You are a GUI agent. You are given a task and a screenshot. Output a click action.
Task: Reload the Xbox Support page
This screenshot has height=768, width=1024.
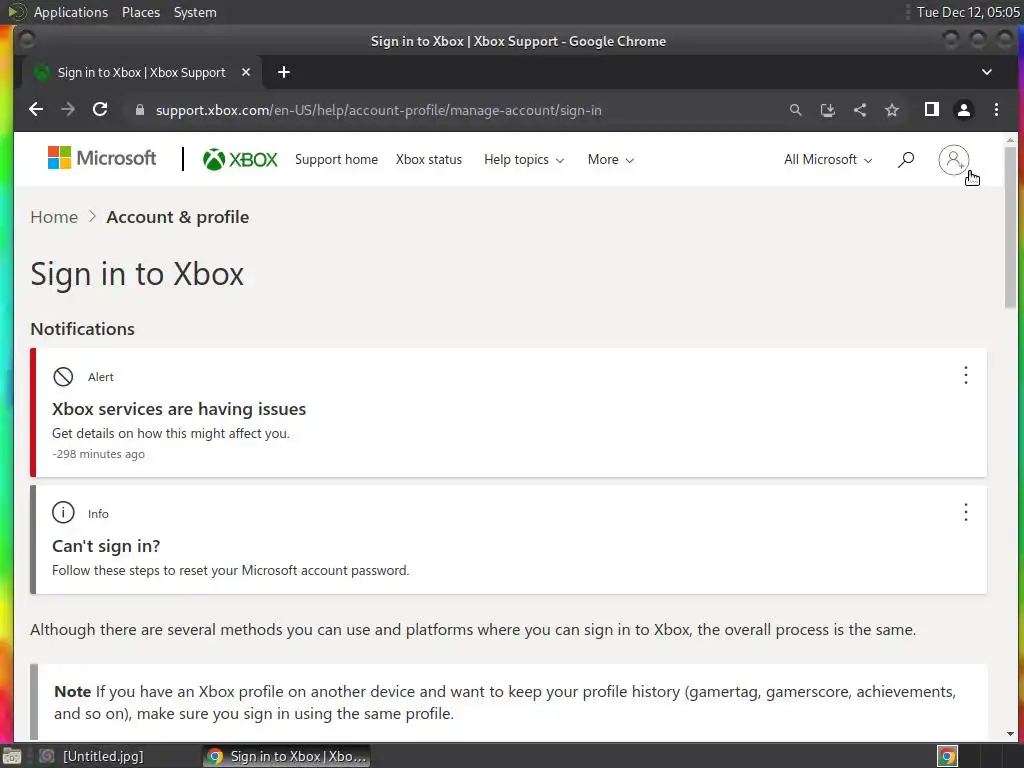point(100,110)
